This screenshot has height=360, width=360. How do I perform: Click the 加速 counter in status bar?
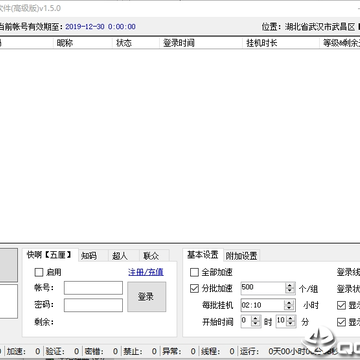23,351
